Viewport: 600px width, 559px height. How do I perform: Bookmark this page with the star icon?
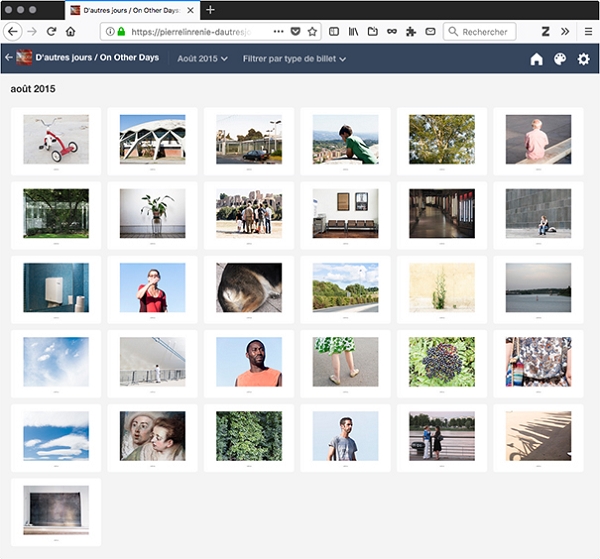pyautogui.click(x=312, y=32)
